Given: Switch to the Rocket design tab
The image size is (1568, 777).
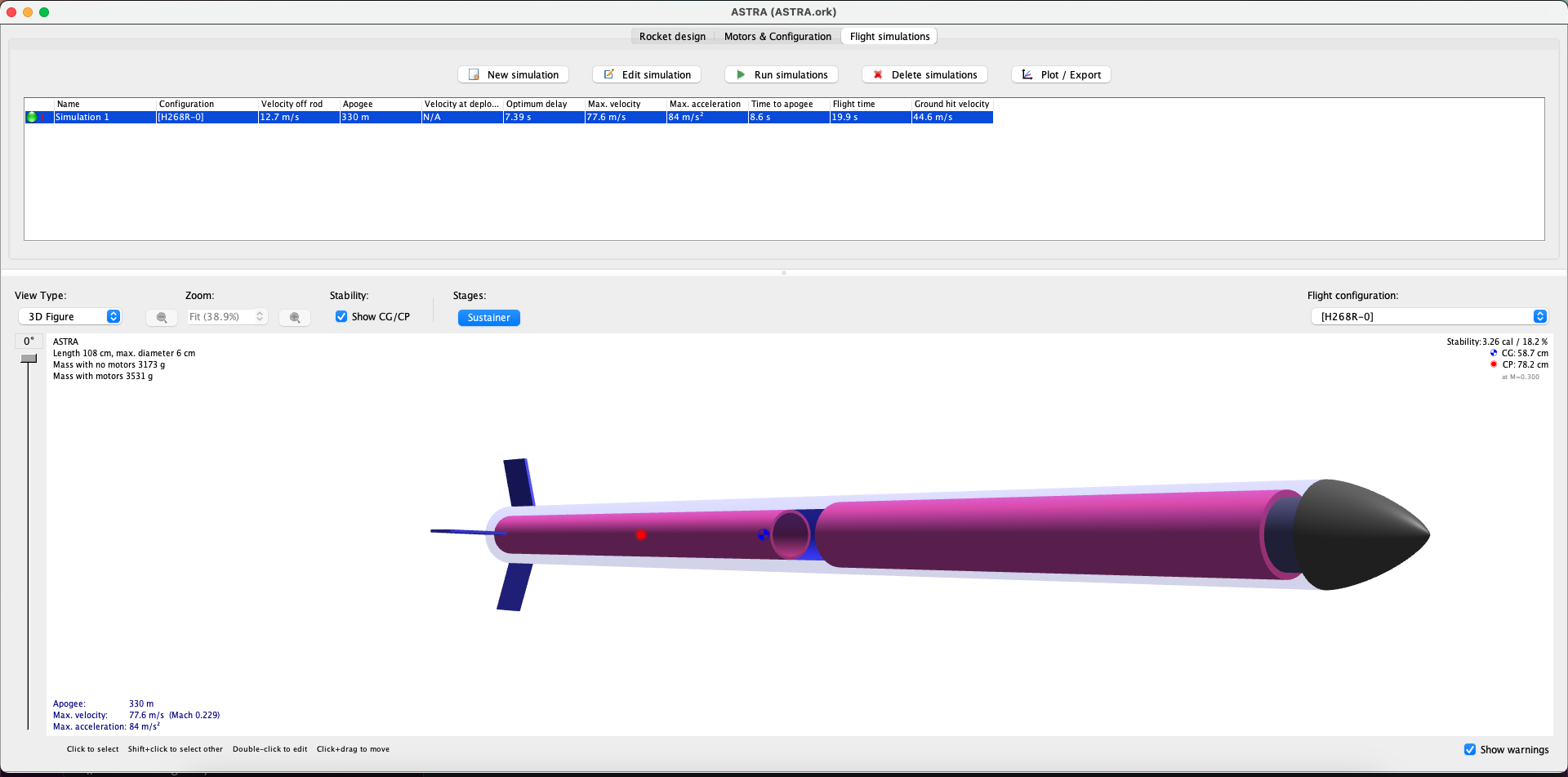Looking at the screenshot, I should coord(672,36).
